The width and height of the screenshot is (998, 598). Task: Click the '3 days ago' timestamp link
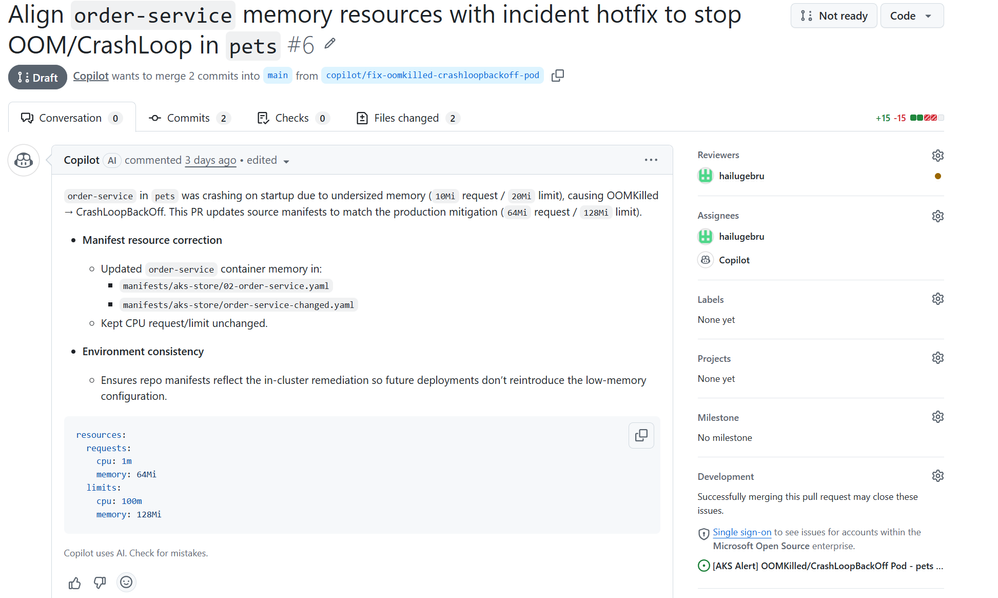211,160
